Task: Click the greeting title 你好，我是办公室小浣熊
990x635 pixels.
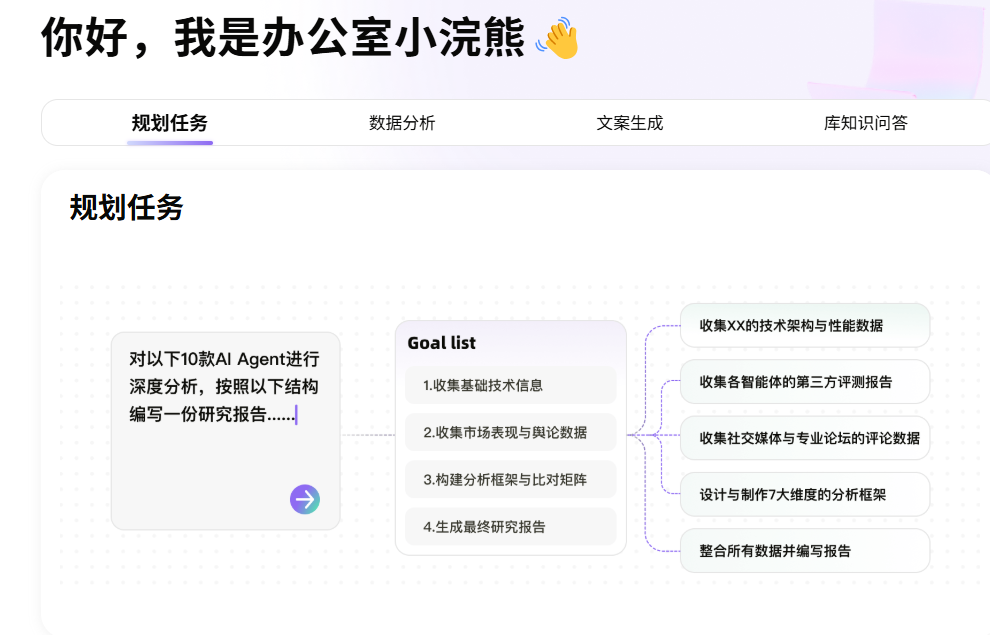Action: [x=283, y=37]
